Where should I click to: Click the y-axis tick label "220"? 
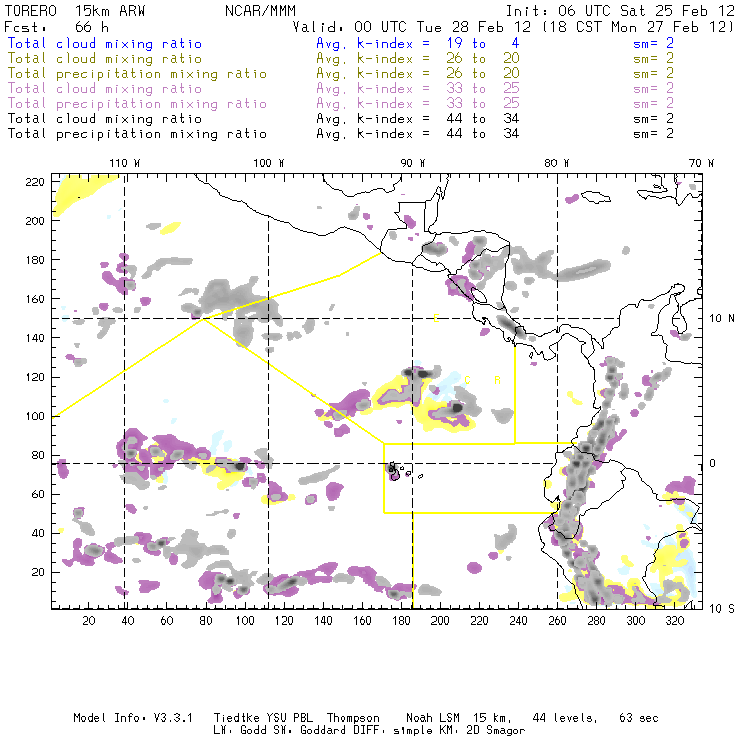point(35,182)
